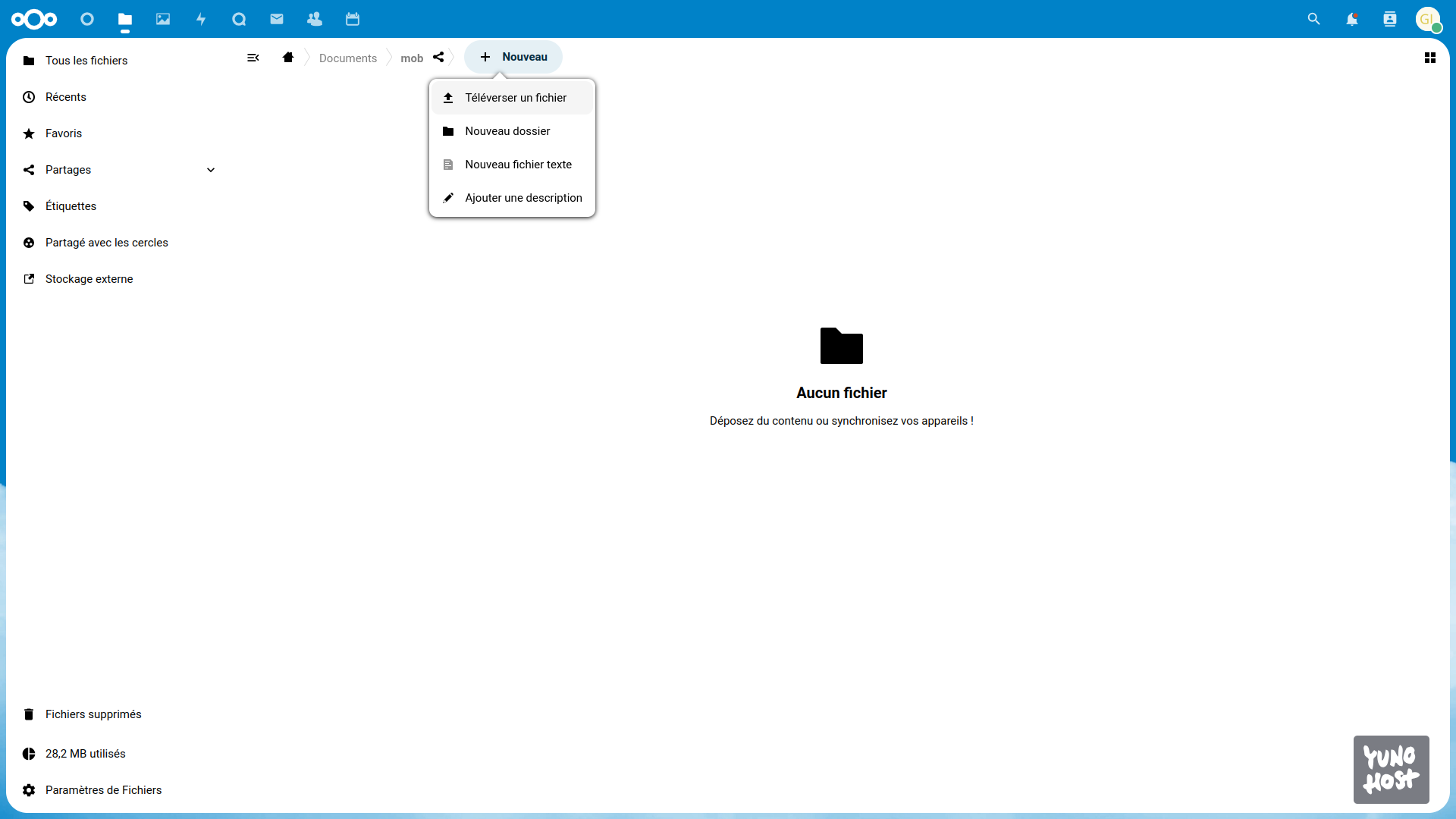
Task: Toggle grid view layout
Action: [1429, 58]
